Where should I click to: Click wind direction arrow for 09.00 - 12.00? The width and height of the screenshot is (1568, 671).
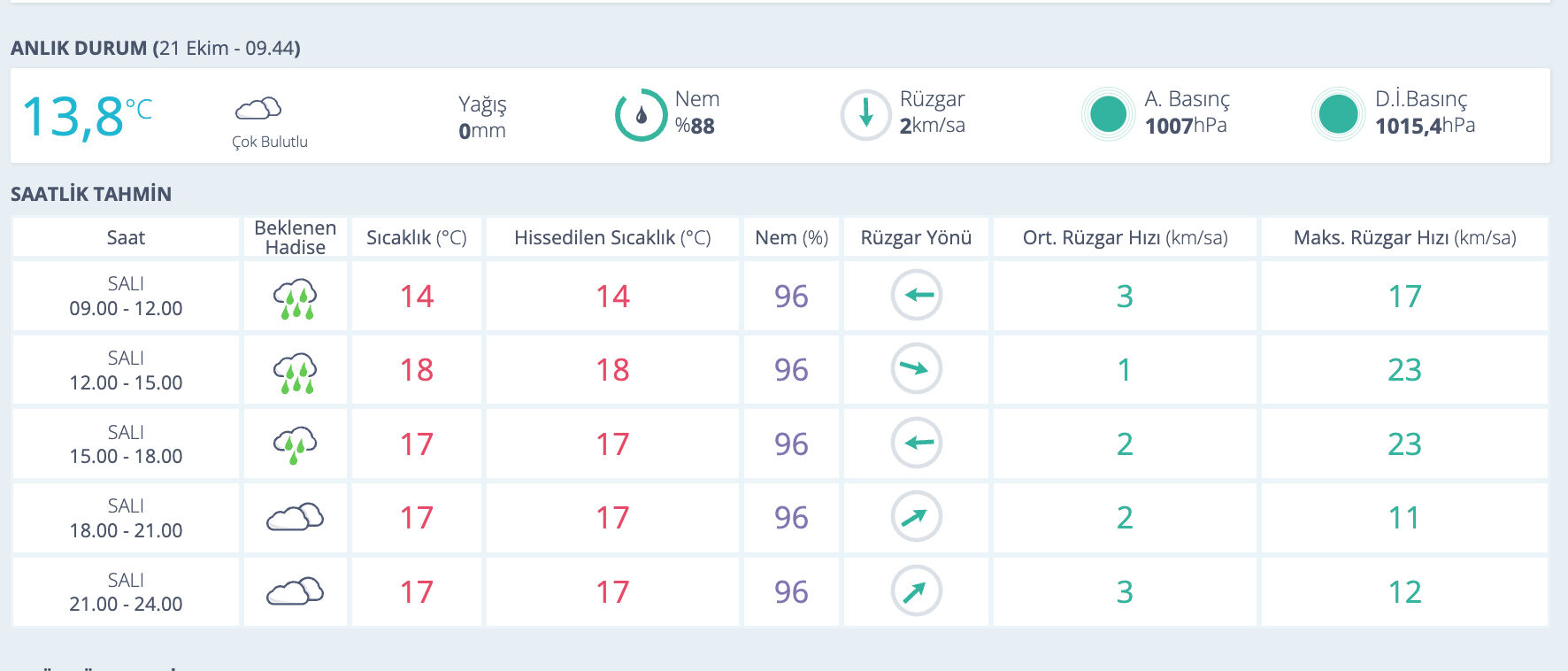(916, 296)
